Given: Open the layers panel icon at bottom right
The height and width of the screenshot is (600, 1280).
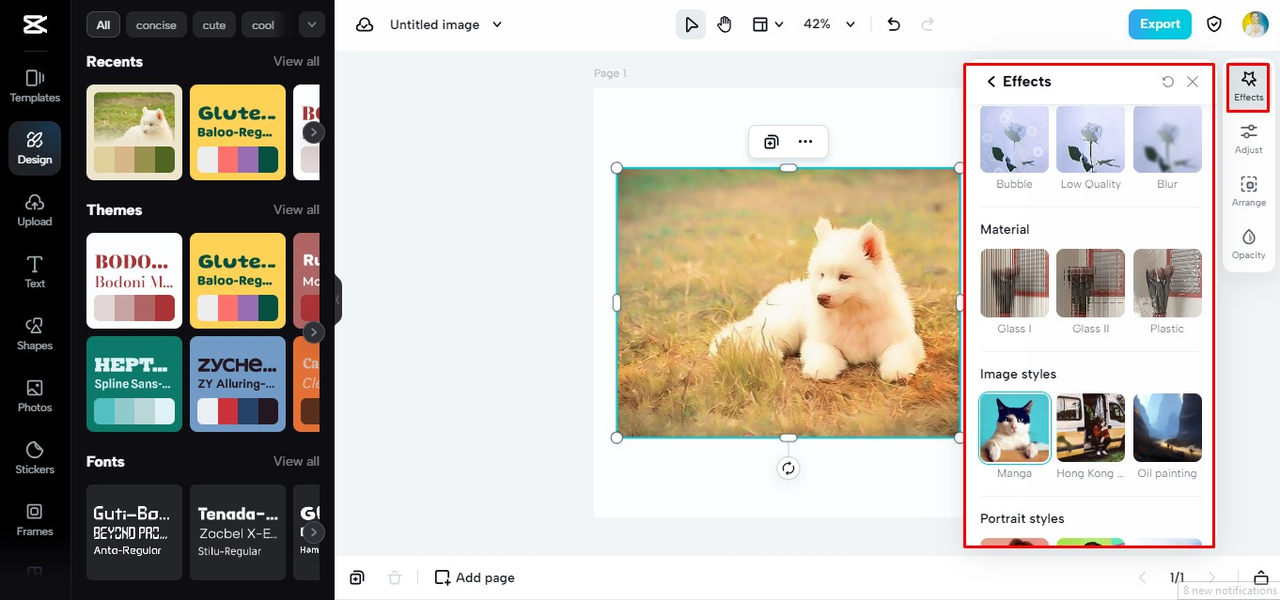Looking at the screenshot, I should coord(1261,577).
